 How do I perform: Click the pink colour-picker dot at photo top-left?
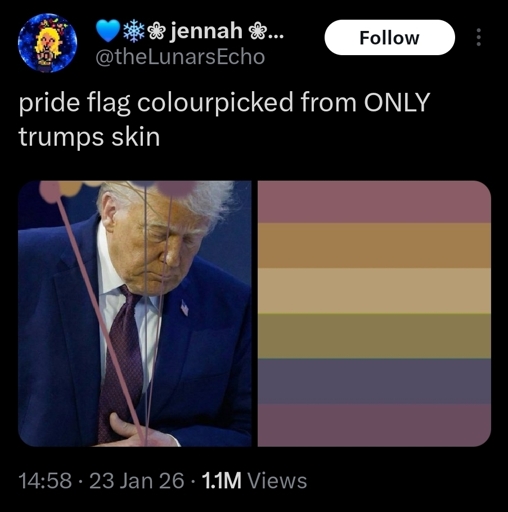(50, 192)
